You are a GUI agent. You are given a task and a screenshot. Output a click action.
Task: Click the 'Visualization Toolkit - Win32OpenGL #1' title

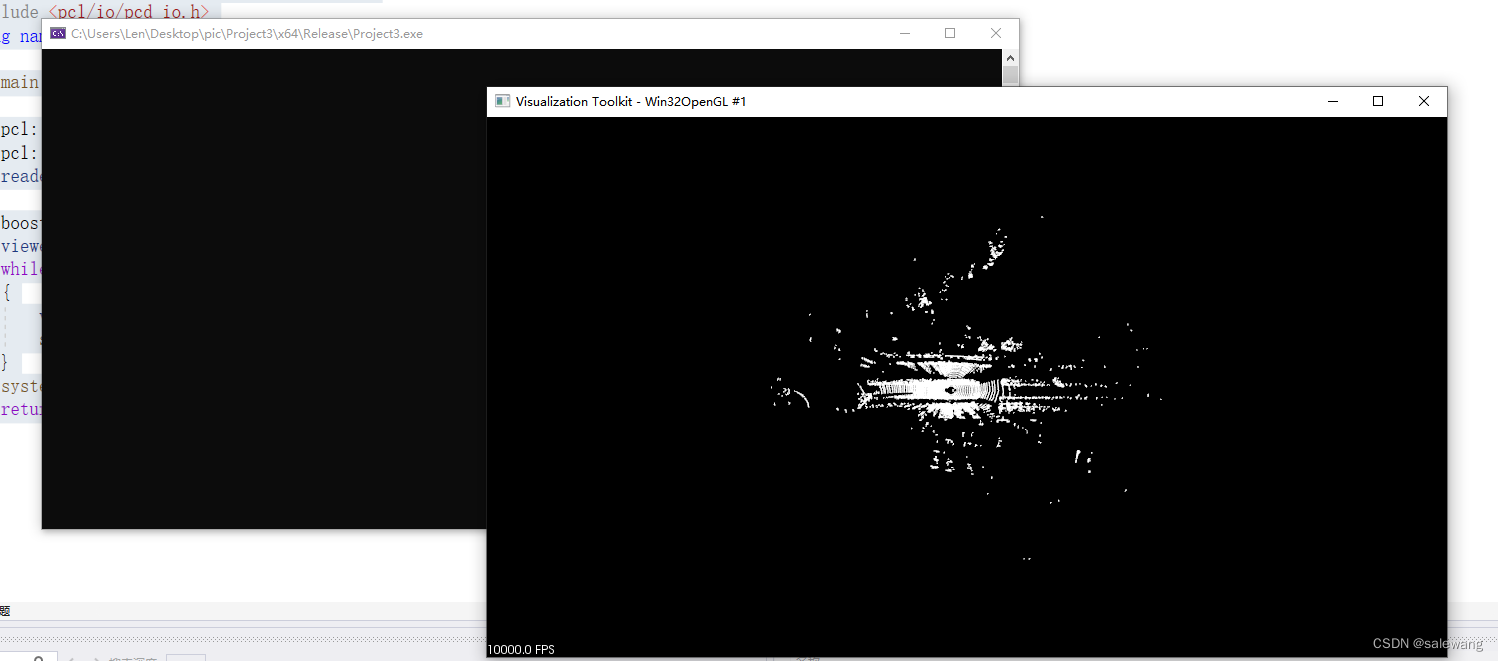[x=631, y=101]
